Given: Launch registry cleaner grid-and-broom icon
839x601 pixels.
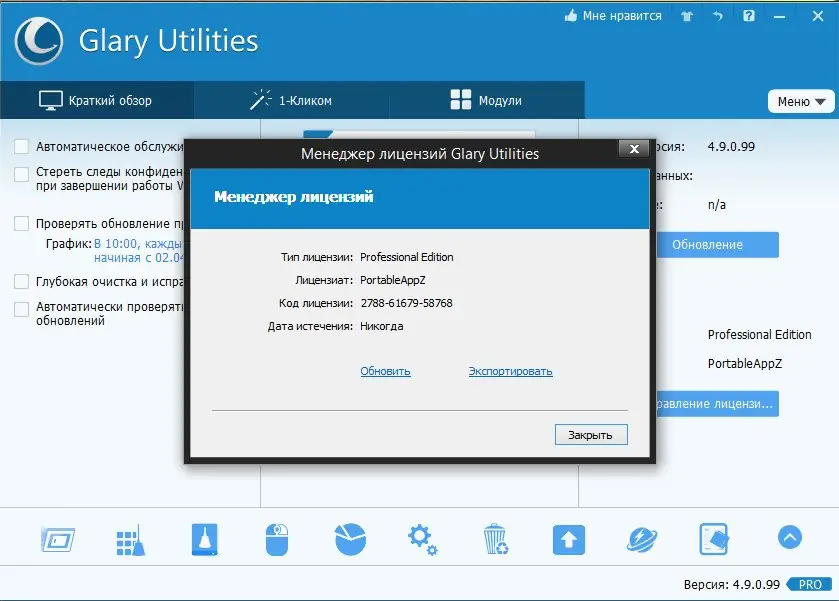Looking at the screenshot, I should [x=131, y=540].
